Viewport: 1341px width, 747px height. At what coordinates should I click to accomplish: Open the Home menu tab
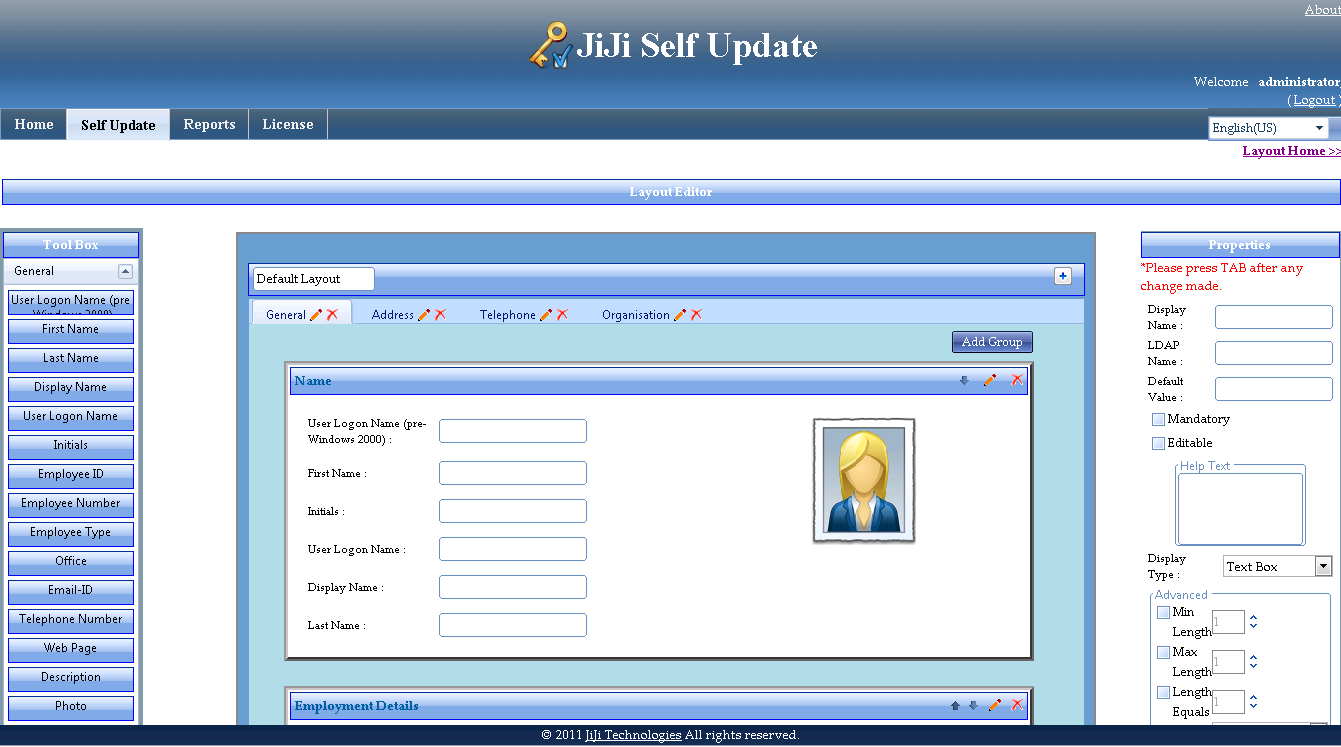point(34,124)
